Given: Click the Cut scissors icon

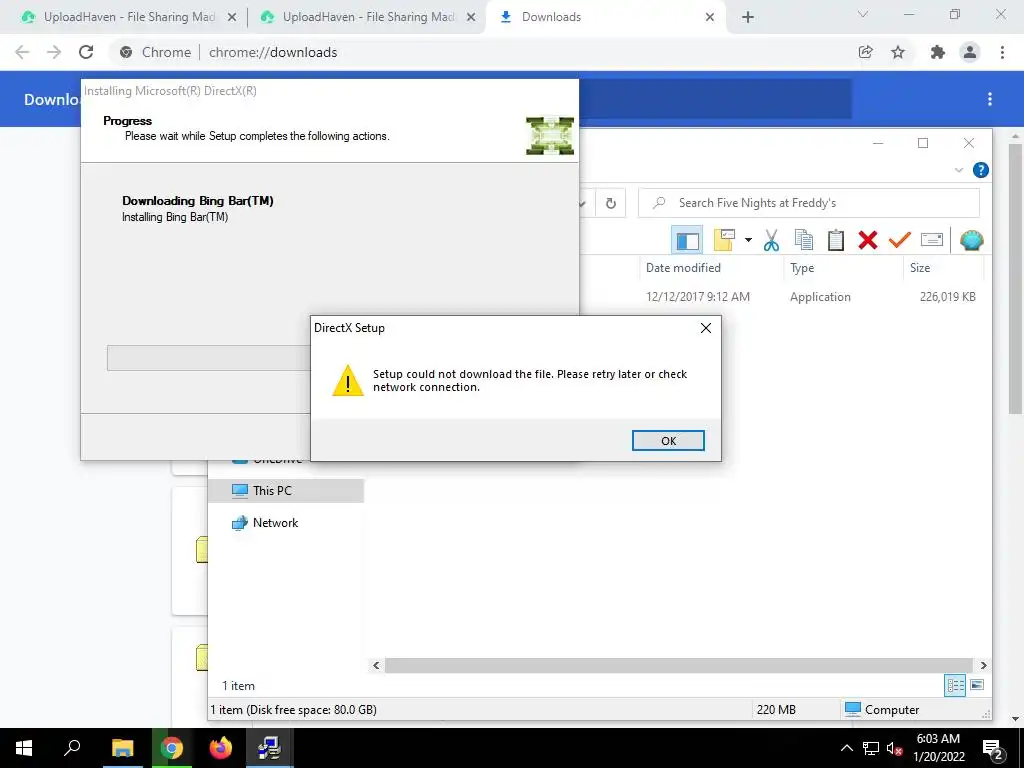Looking at the screenshot, I should click(771, 240).
